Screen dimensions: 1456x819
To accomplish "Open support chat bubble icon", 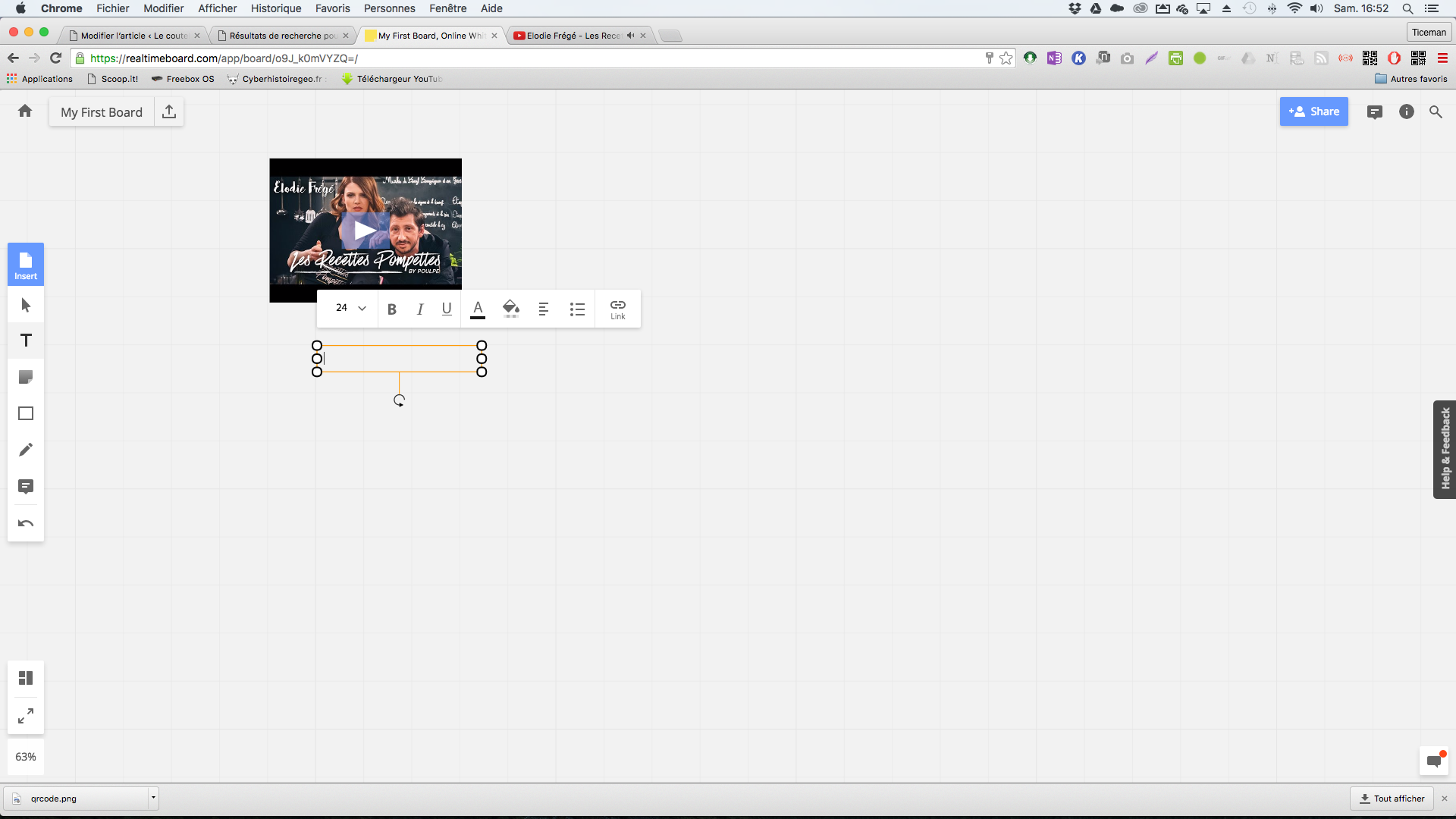I will 1434,761.
